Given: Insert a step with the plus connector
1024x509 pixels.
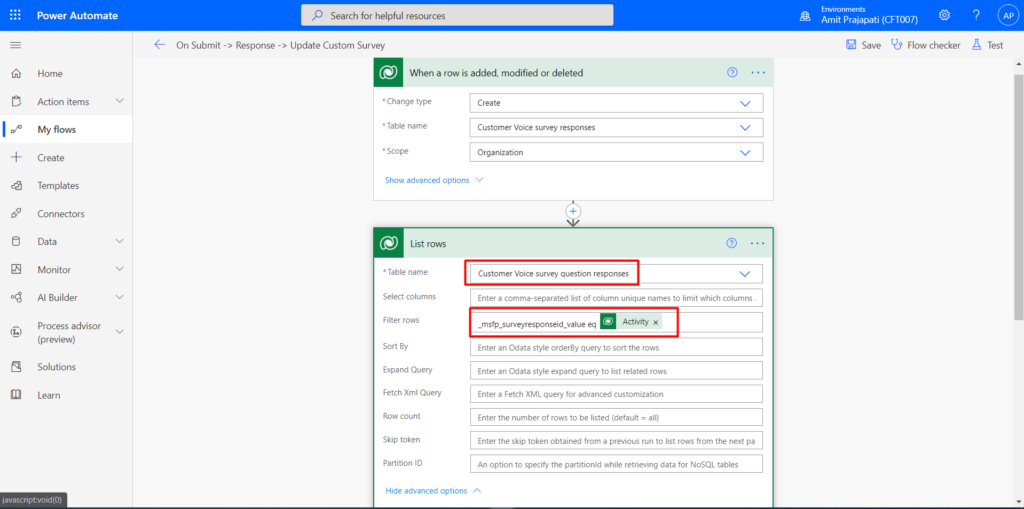Looking at the screenshot, I should pos(573,211).
